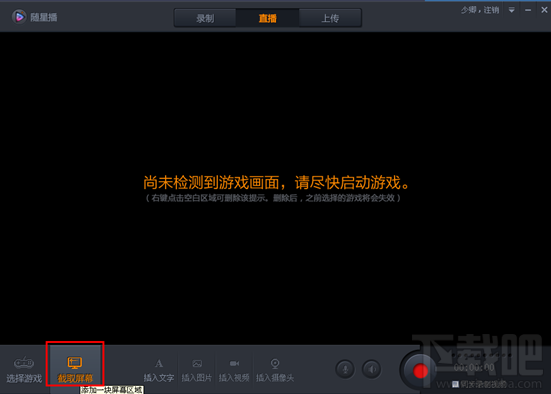Insert an image with 插入图片
This screenshot has height=394, width=551.
(197, 370)
